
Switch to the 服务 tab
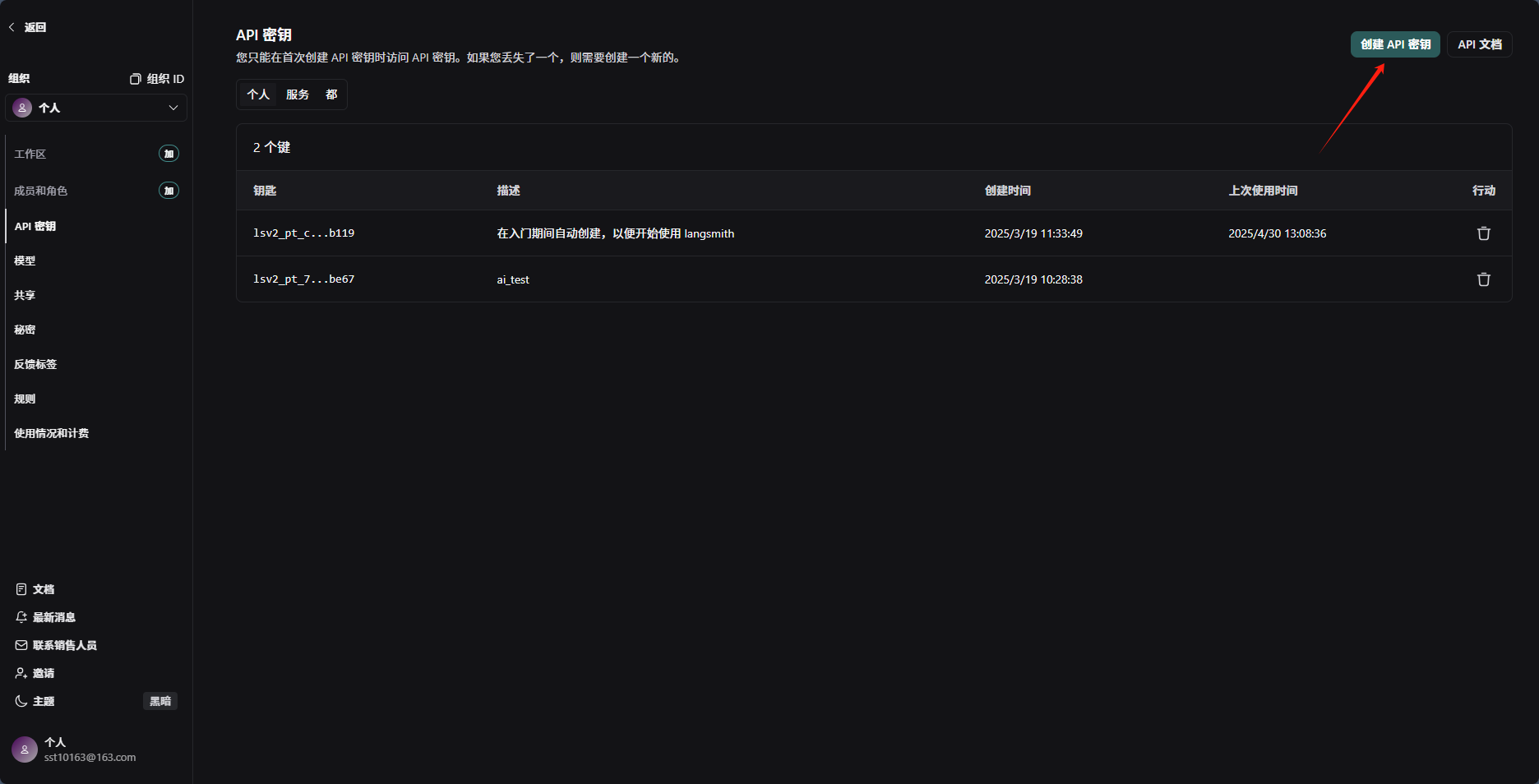coord(298,95)
